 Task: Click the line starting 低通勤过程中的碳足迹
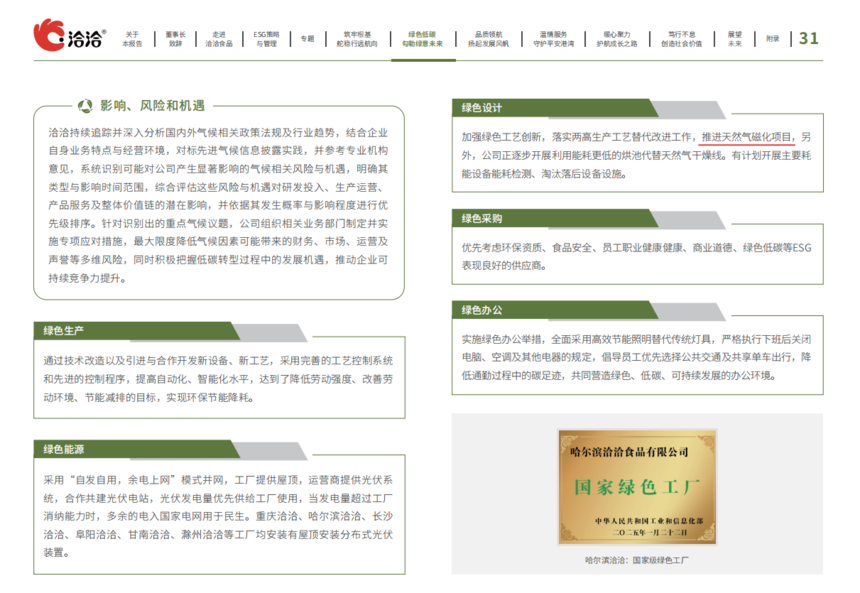click(619, 376)
